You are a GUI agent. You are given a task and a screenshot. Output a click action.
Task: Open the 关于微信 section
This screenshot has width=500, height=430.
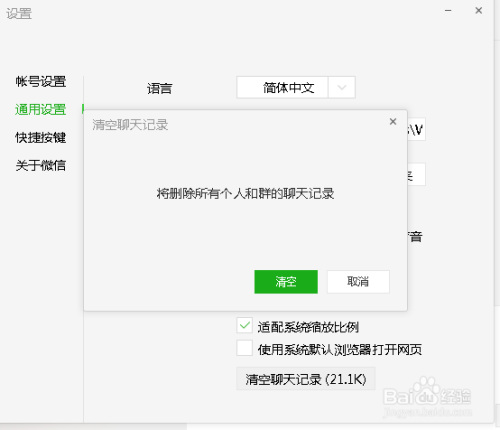click(40, 165)
